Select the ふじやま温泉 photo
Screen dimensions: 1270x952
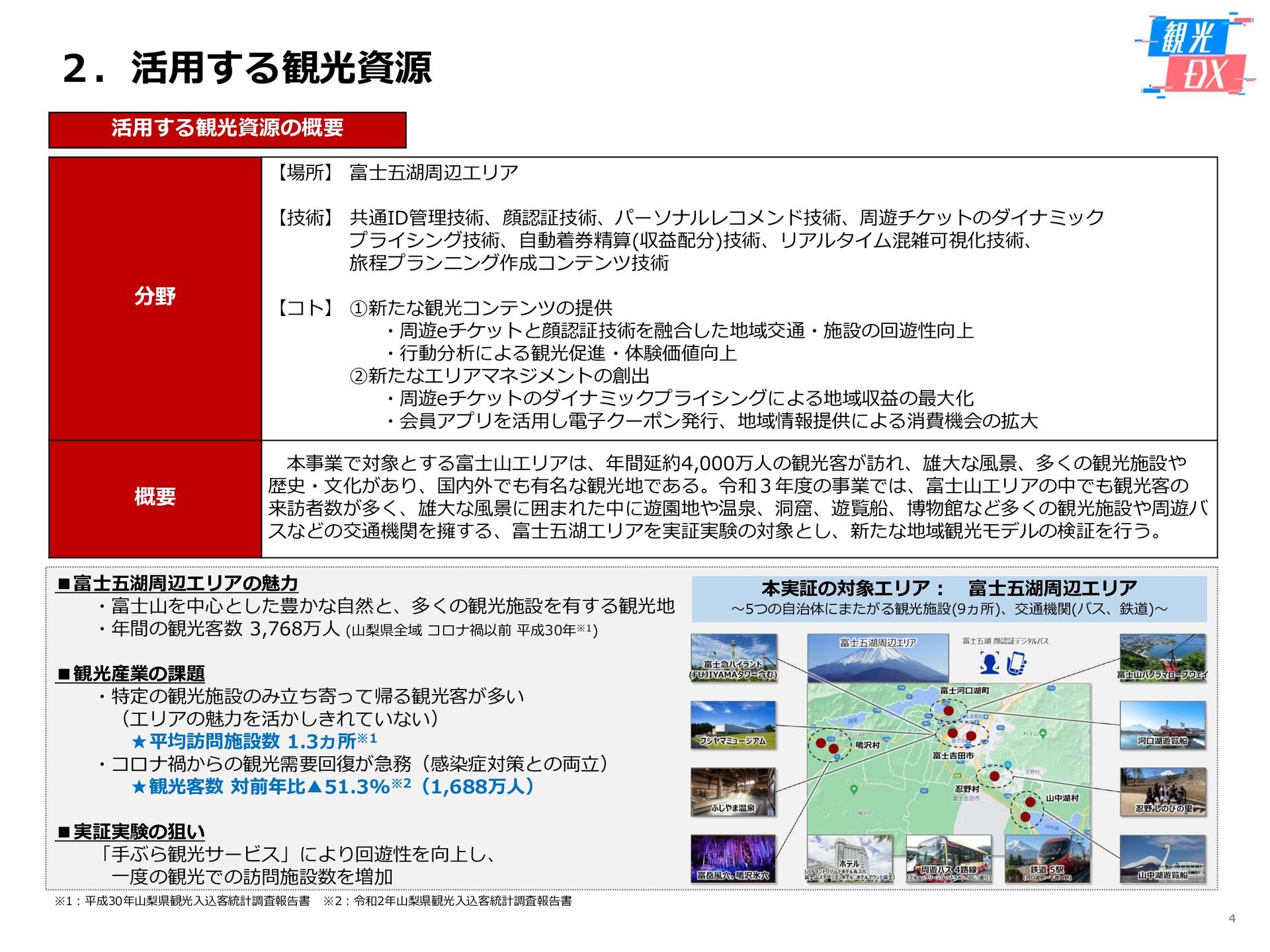[x=733, y=791]
